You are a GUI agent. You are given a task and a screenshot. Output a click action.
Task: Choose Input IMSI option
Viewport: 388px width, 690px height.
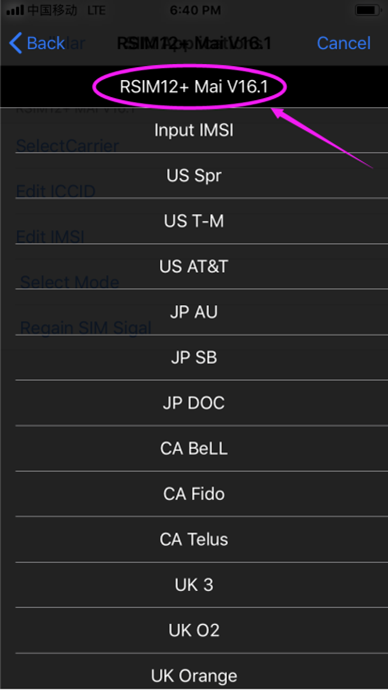(x=194, y=130)
